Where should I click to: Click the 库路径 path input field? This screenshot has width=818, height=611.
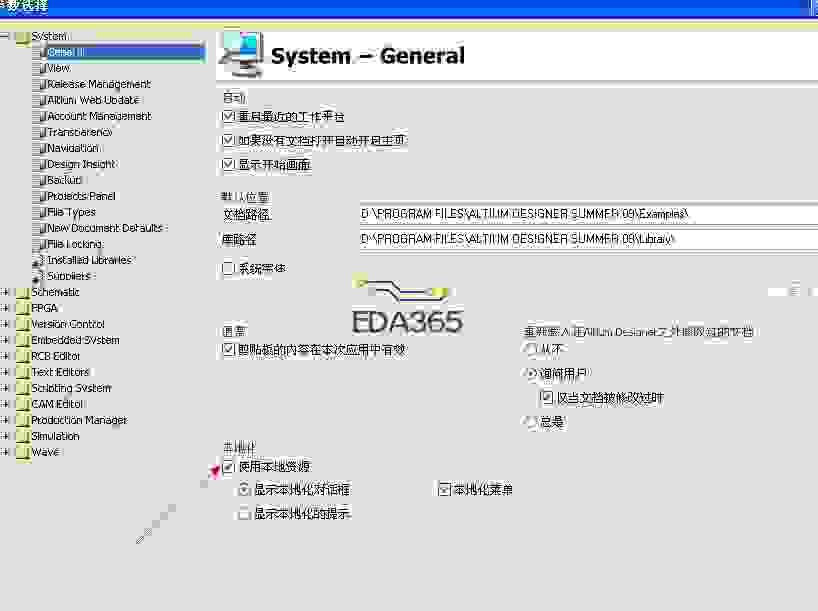(588, 239)
